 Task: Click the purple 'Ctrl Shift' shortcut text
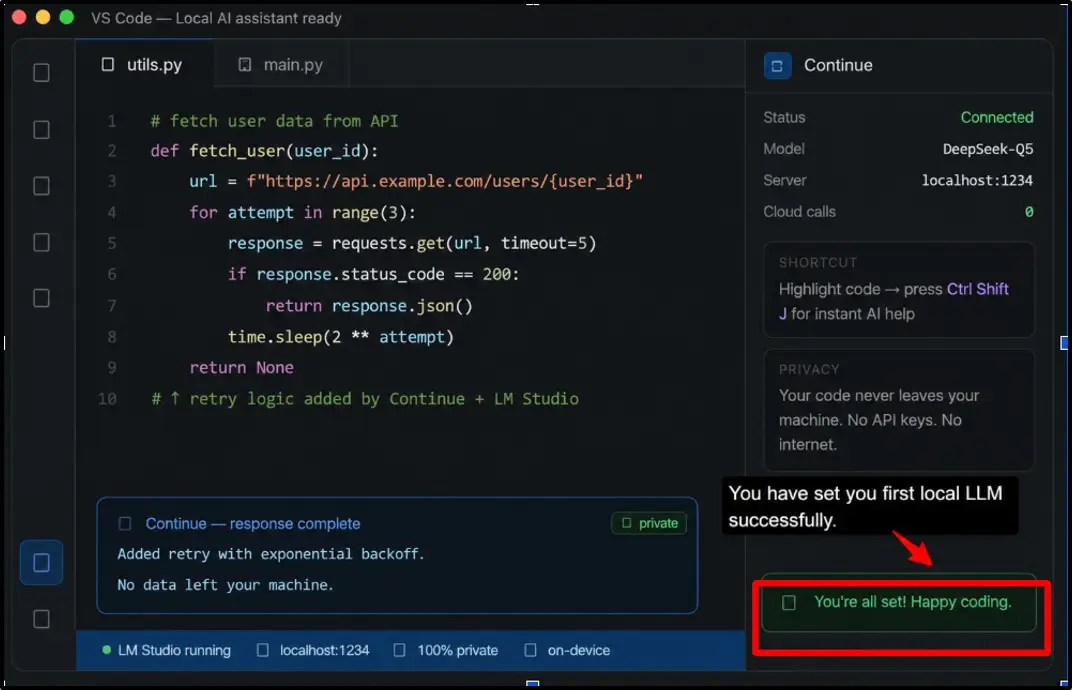tap(978, 289)
